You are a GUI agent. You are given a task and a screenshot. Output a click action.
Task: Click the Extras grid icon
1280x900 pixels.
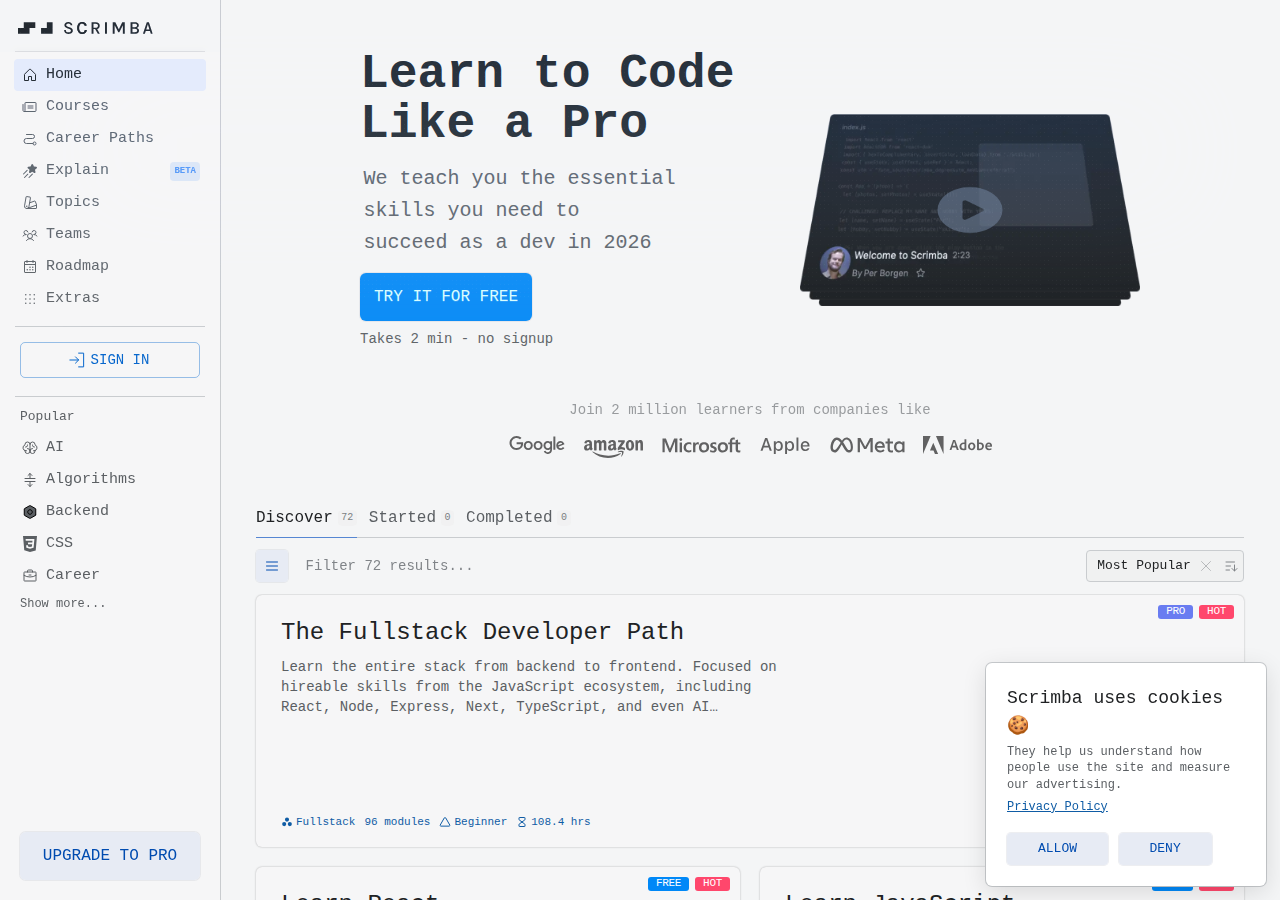pos(30,299)
